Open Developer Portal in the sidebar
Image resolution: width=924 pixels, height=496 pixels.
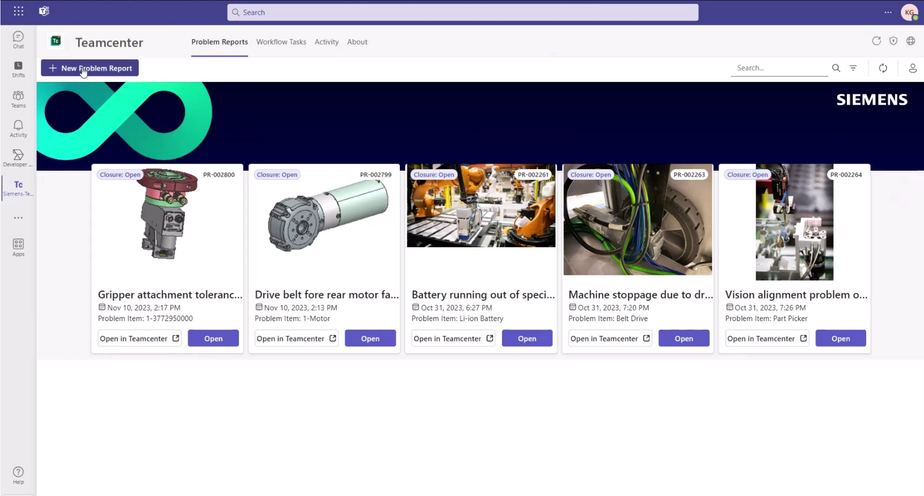[x=18, y=158]
